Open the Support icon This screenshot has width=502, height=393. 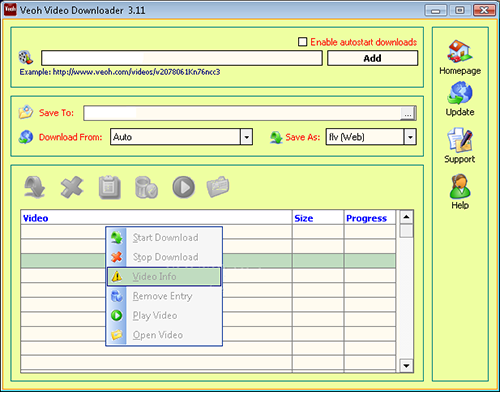(460, 140)
